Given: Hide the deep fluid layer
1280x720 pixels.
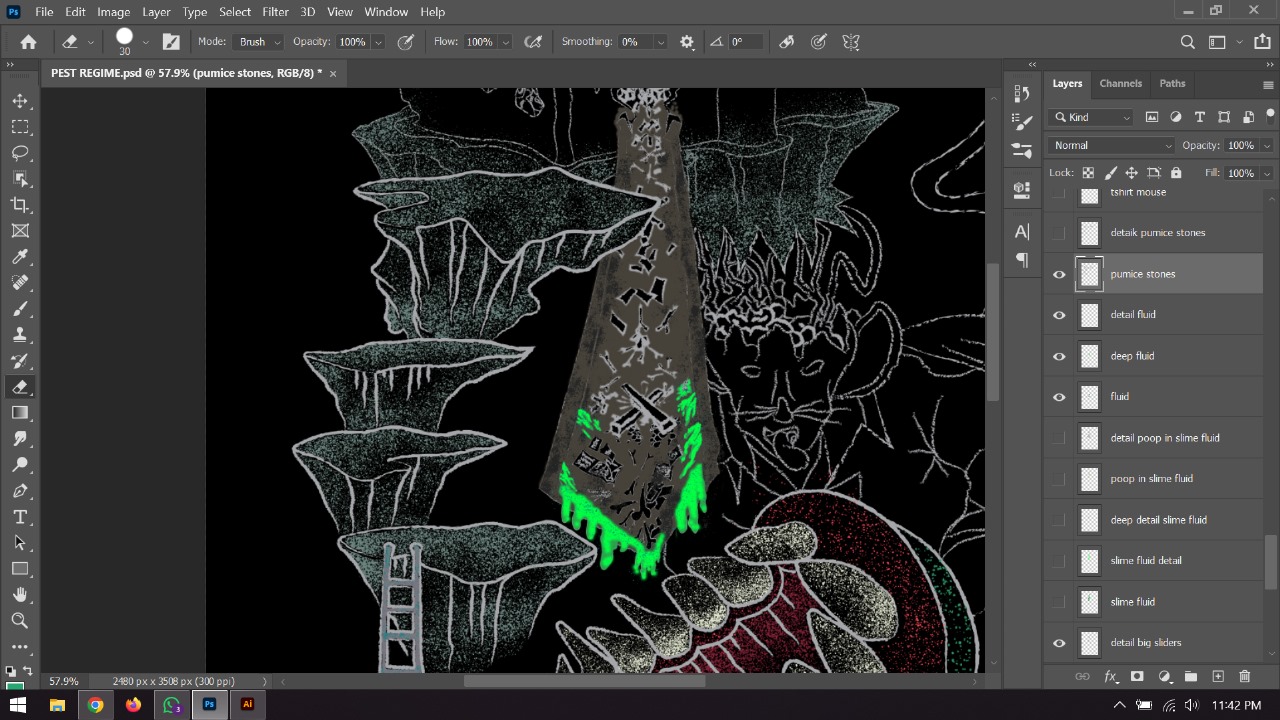Looking at the screenshot, I should [x=1059, y=356].
